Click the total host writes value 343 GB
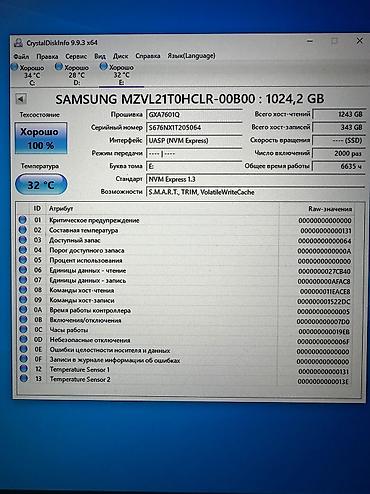 pos(339,127)
